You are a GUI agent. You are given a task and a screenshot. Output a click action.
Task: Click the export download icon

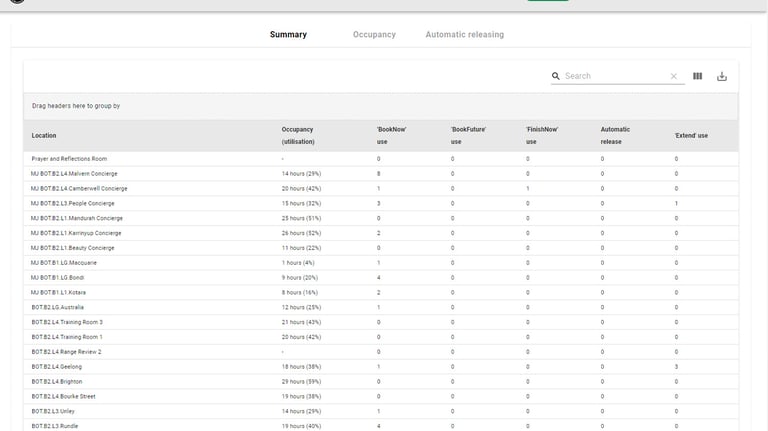(x=722, y=76)
